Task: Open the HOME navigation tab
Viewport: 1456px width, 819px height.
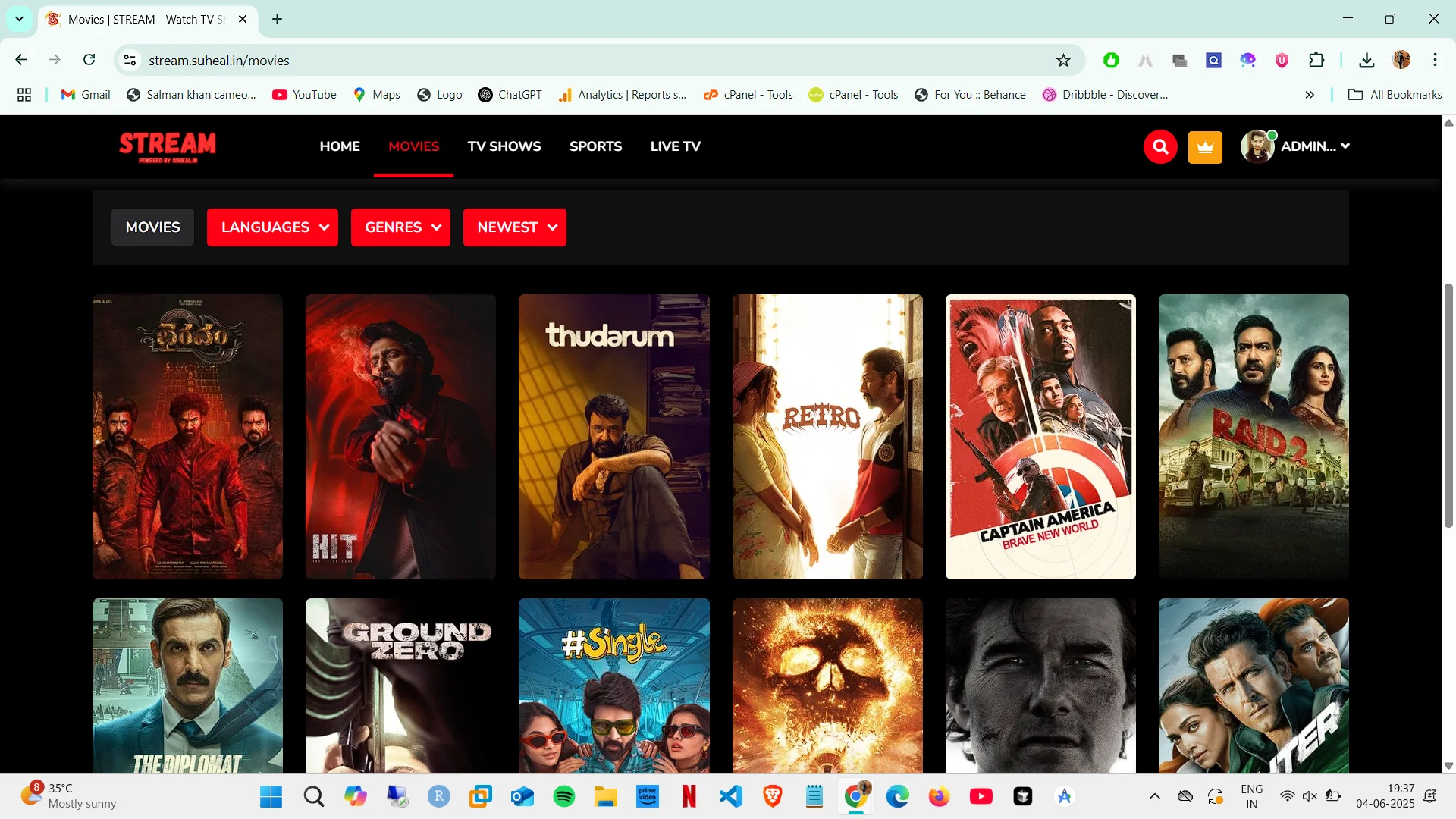Action: pyautogui.click(x=340, y=146)
